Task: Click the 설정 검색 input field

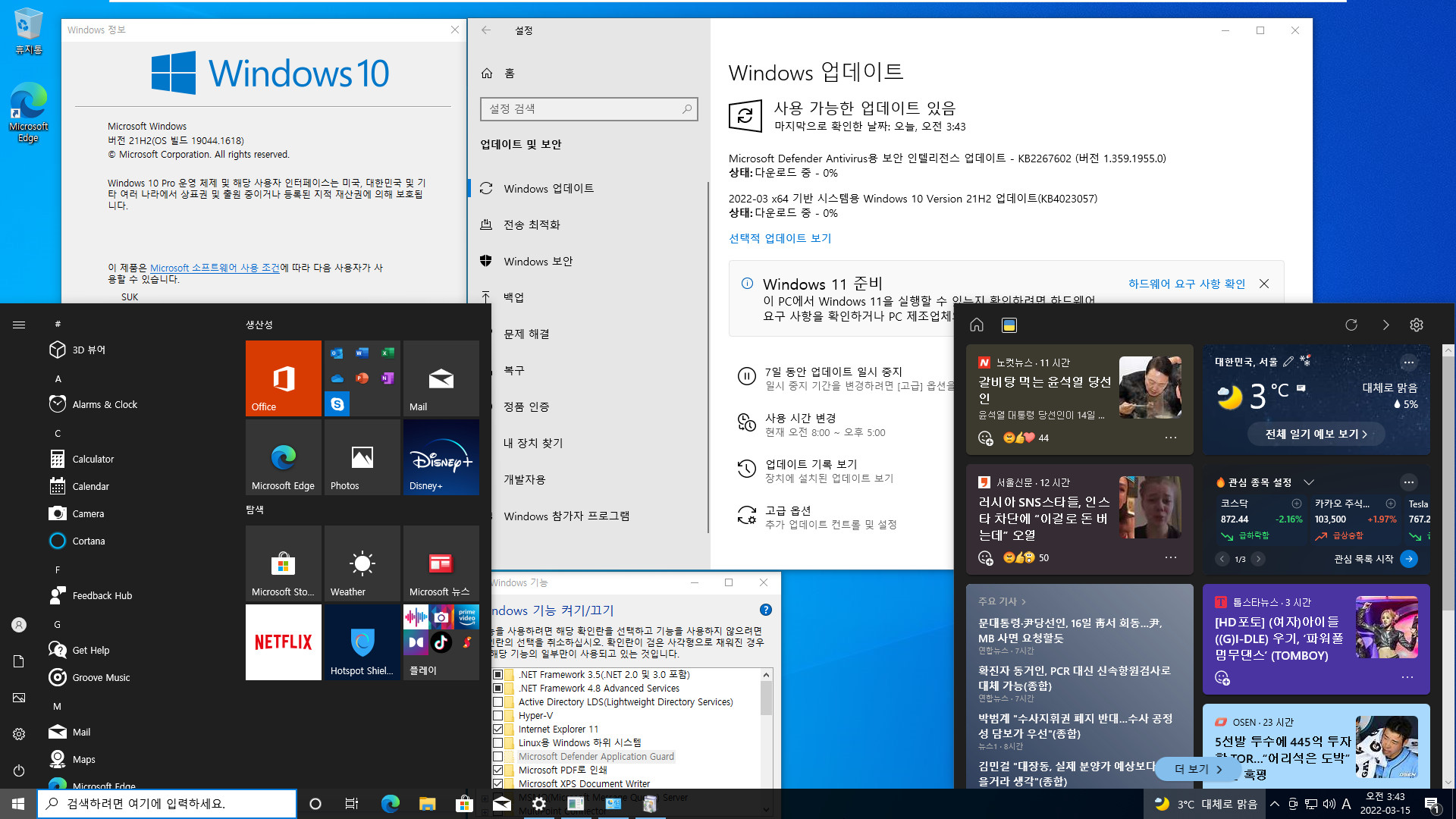Action: click(x=588, y=109)
